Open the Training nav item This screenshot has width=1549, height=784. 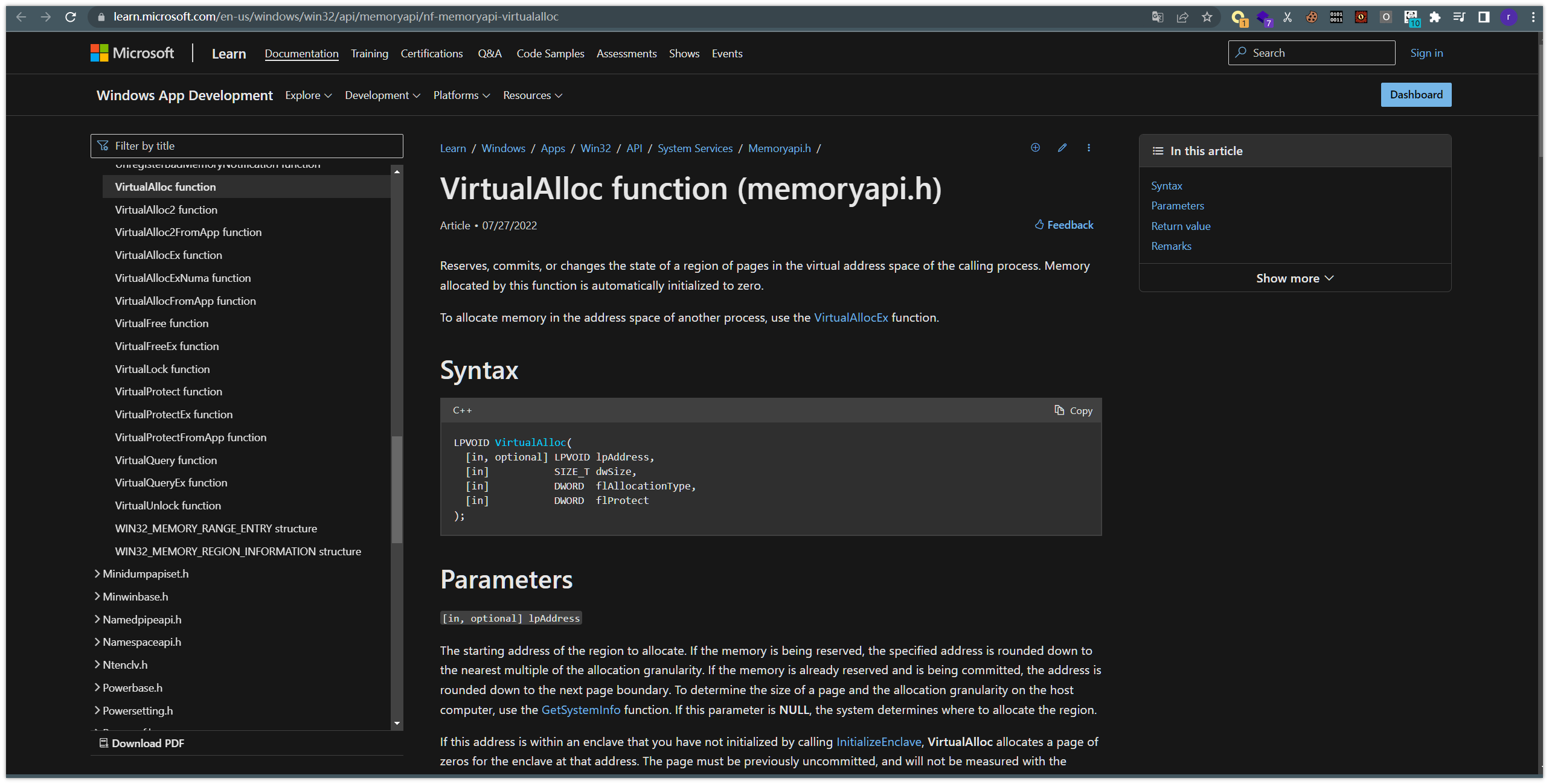(x=370, y=54)
